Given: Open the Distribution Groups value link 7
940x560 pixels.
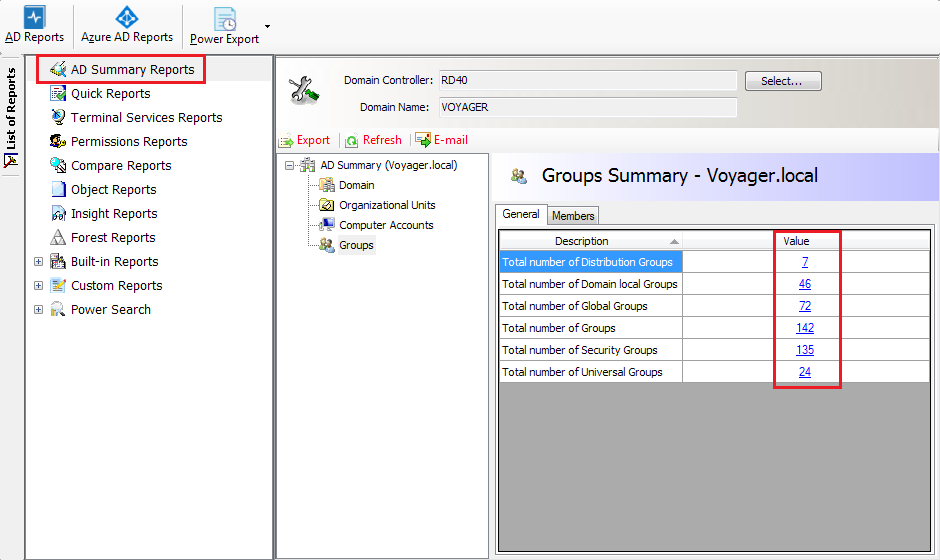Looking at the screenshot, I should (x=805, y=262).
